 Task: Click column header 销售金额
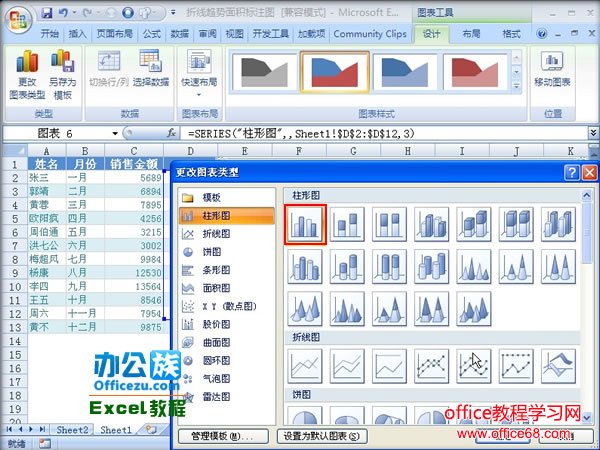tap(134, 164)
